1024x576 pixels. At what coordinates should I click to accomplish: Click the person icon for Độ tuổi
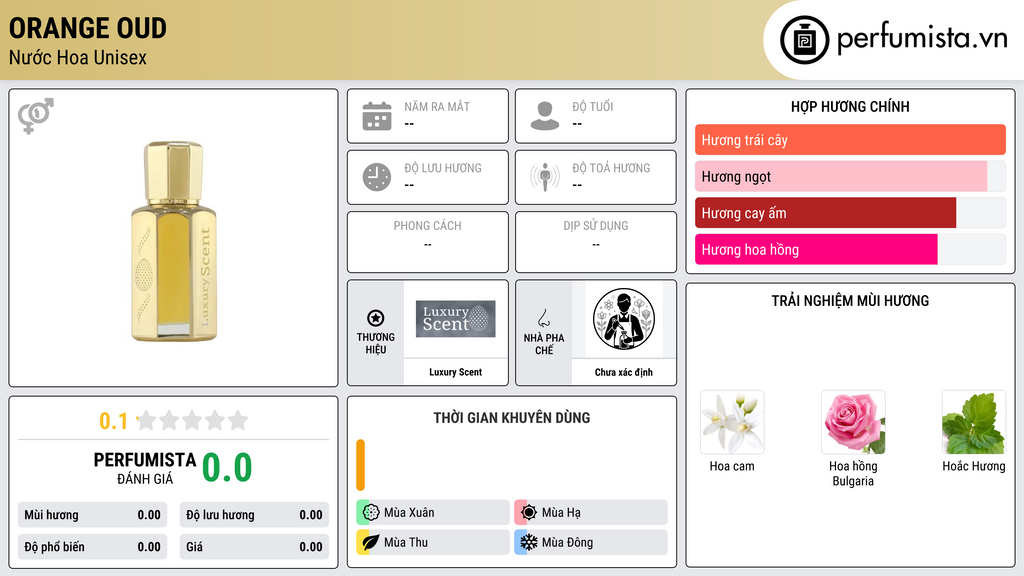[545, 116]
